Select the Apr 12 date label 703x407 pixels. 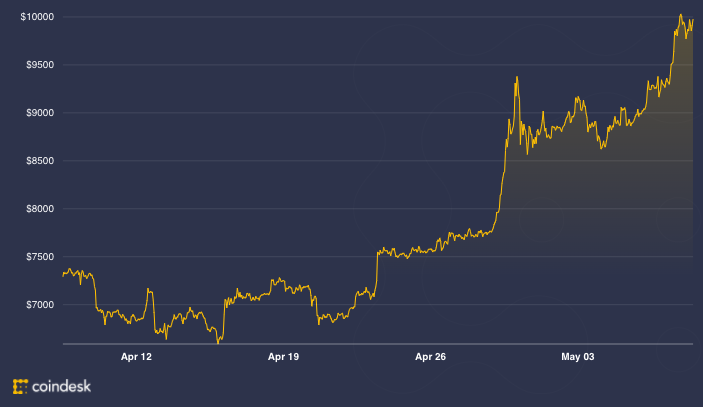pyautogui.click(x=136, y=356)
